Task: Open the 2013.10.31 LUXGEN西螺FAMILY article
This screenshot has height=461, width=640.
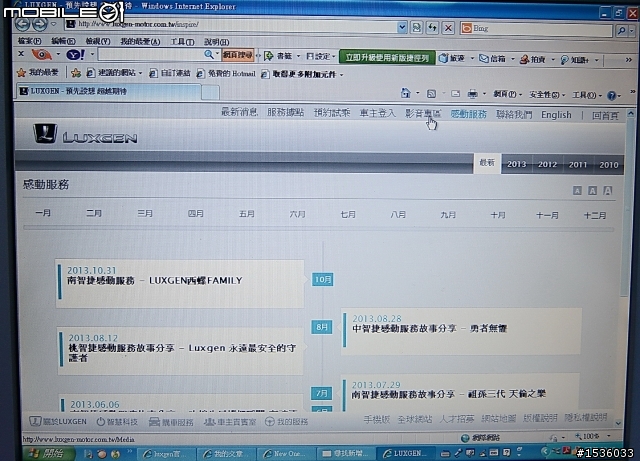Action: 180,284
